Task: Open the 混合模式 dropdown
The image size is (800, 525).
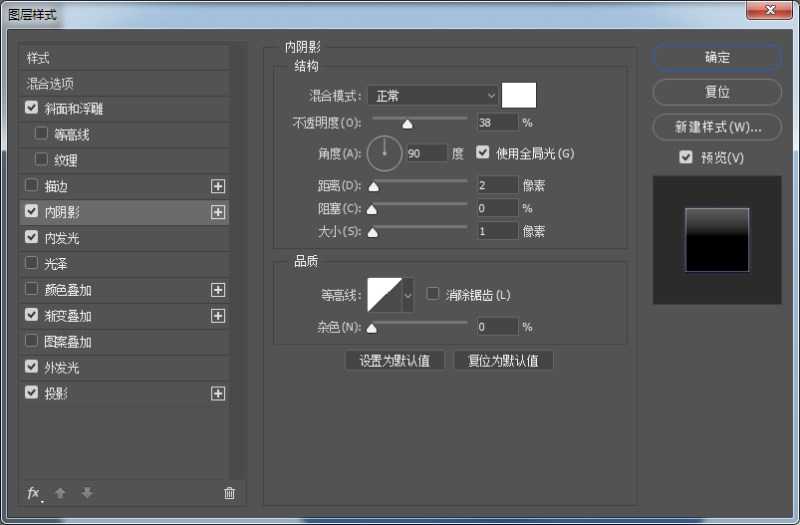Action: click(432, 95)
